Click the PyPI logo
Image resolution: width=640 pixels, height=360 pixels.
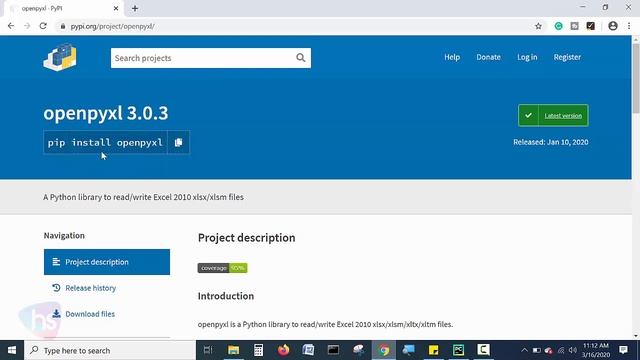click(x=60, y=58)
